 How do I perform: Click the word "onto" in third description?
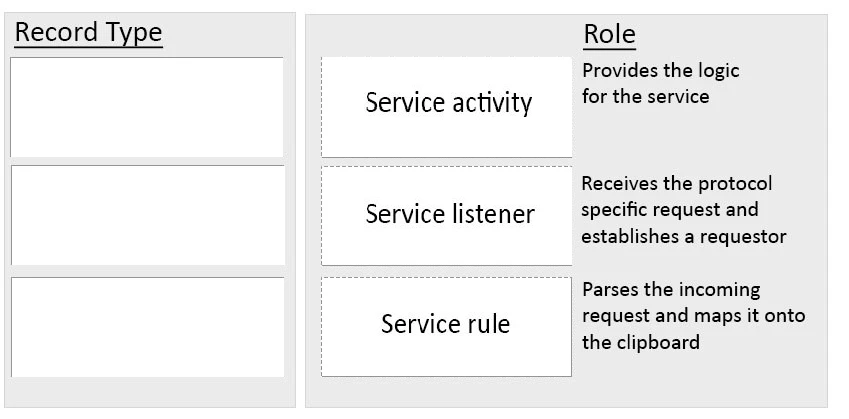[x=781, y=316]
